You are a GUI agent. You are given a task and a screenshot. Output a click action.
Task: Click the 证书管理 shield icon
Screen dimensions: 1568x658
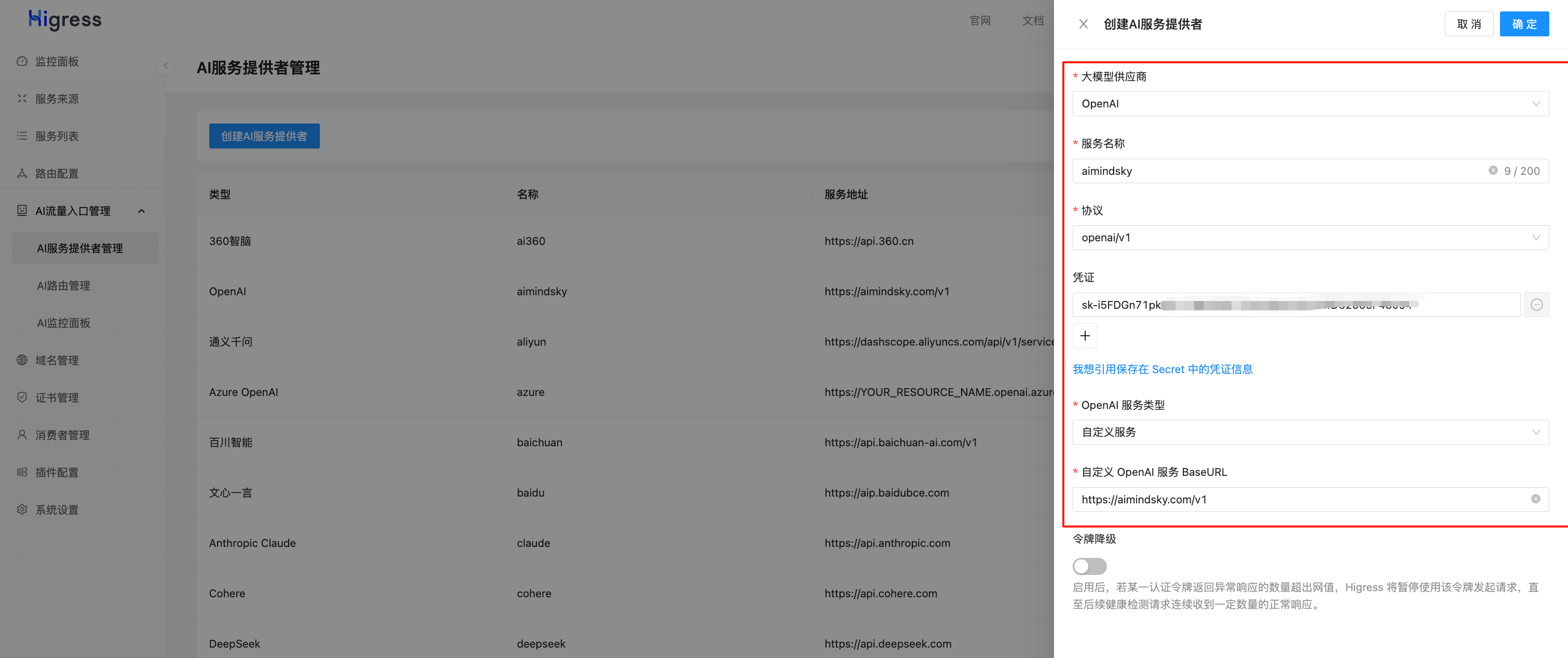coord(22,397)
